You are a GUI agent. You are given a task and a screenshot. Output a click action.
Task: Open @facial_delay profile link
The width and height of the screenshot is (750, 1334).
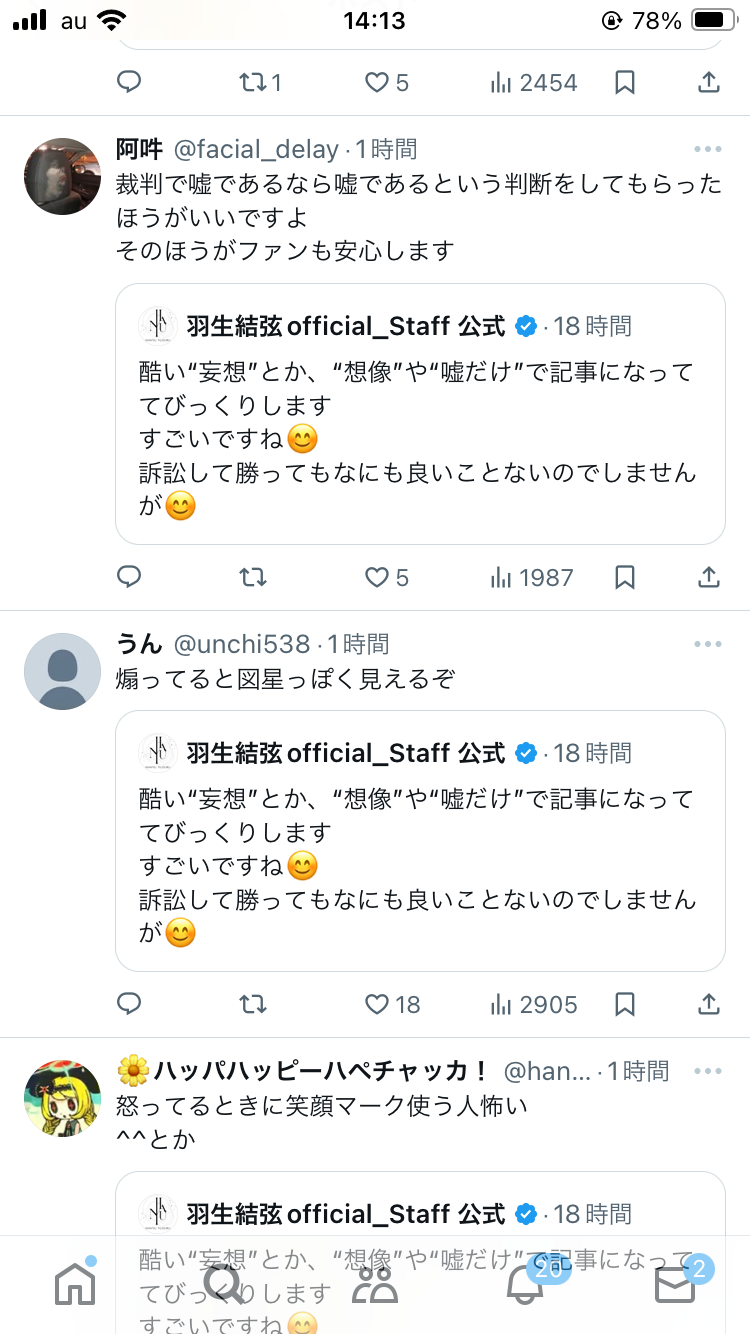(x=256, y=150)
